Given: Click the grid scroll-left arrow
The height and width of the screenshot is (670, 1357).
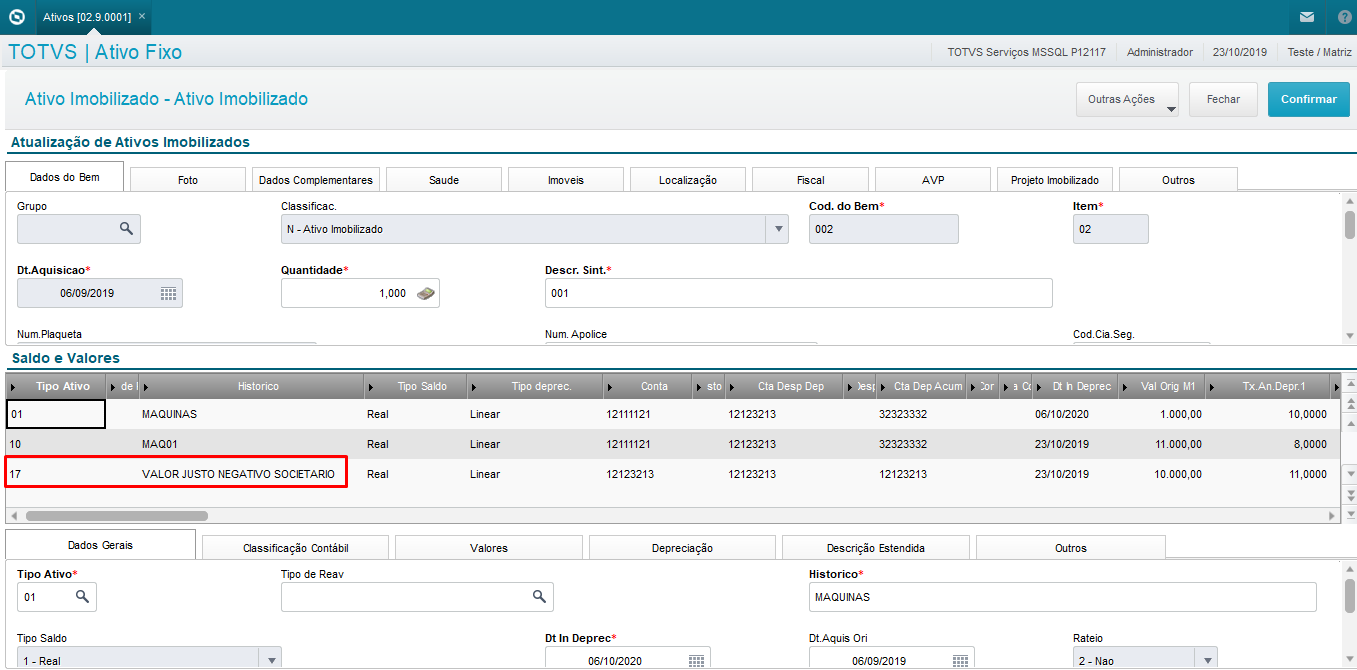Looking at the screenshot, I should [13, 516].
